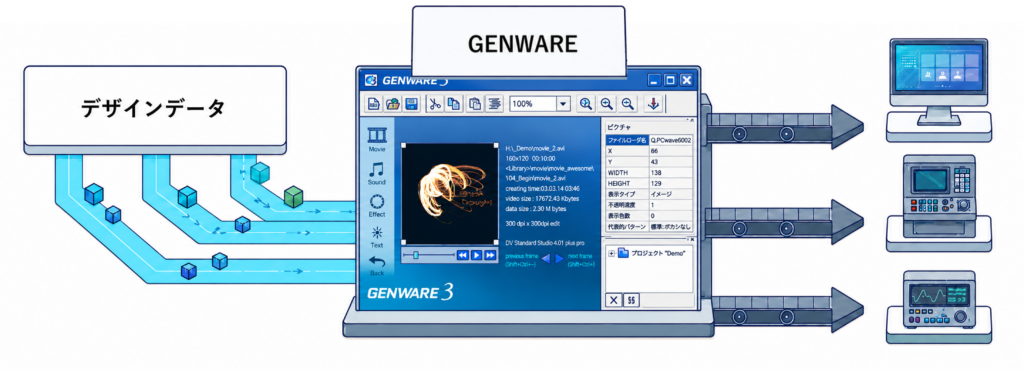Open the Movie panel icon

pyautogui.click(x=377, y=135)
